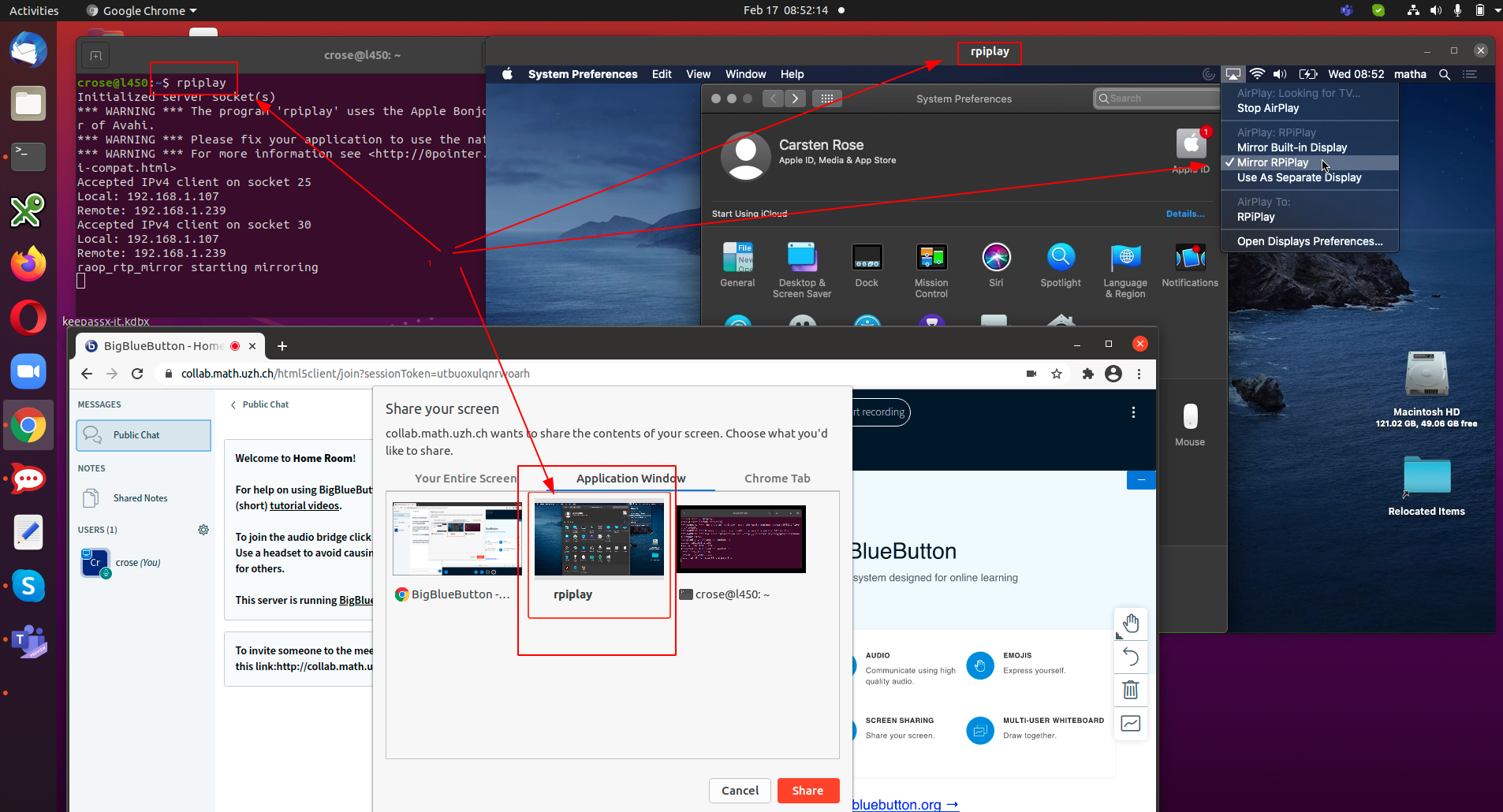This screenshot has width=1503, height=812.
Task: Open Spotlight preferences pane
Action: click(1061, 266)
